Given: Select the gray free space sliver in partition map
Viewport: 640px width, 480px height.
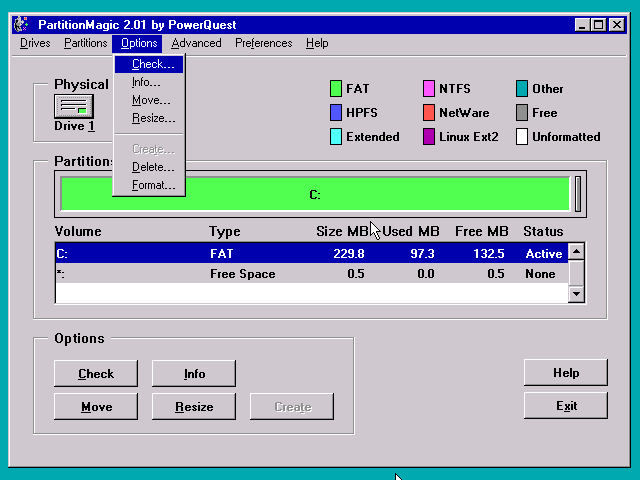Looking at the screenshot, I should point(578,194).
